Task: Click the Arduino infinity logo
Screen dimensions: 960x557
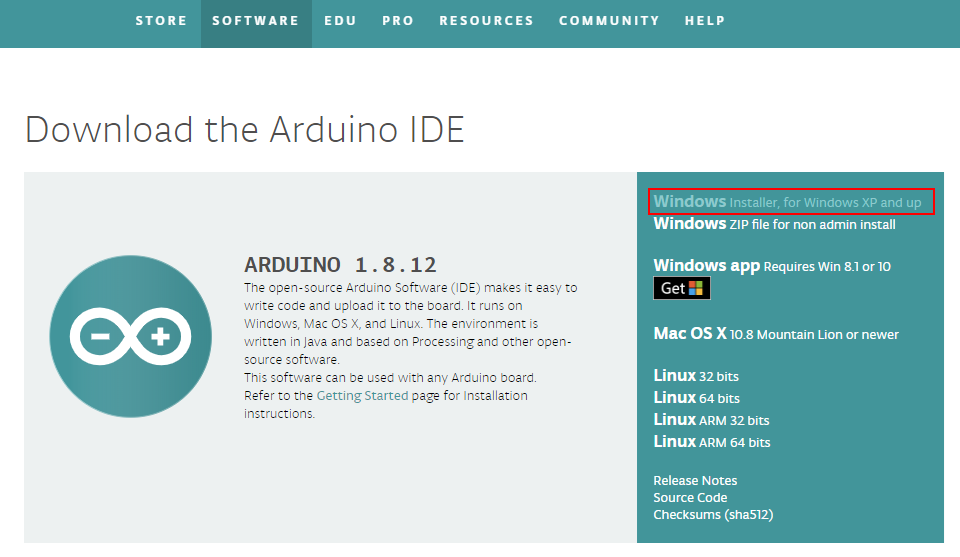Action: coord(130,337)
